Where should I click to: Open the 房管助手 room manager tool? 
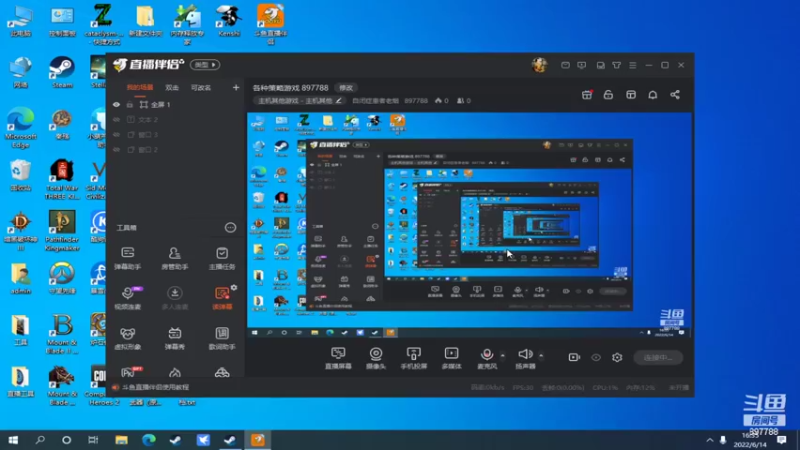[174, 258]
